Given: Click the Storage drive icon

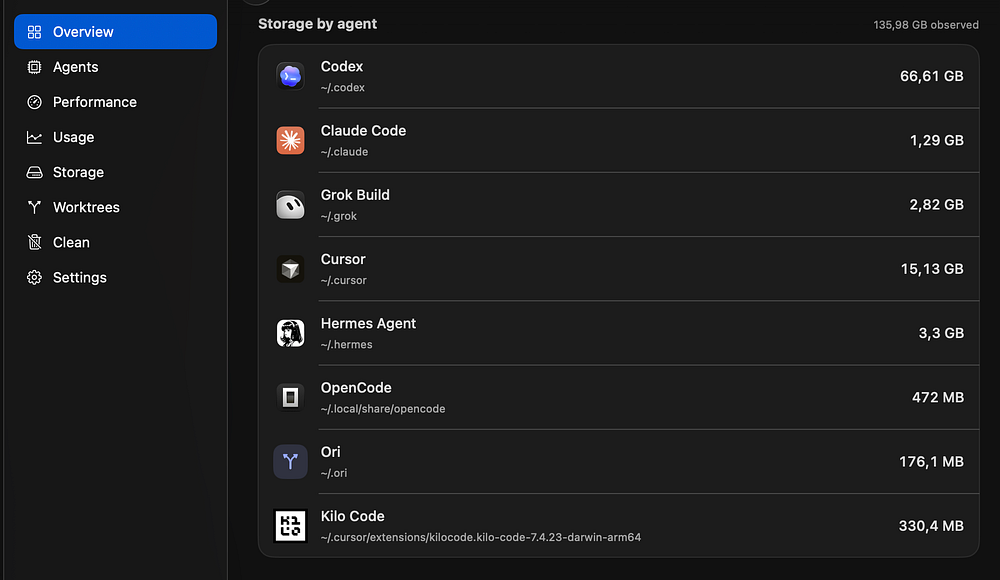Looking at the screenshot, I should pyautogui.click(x=34, y=172).
